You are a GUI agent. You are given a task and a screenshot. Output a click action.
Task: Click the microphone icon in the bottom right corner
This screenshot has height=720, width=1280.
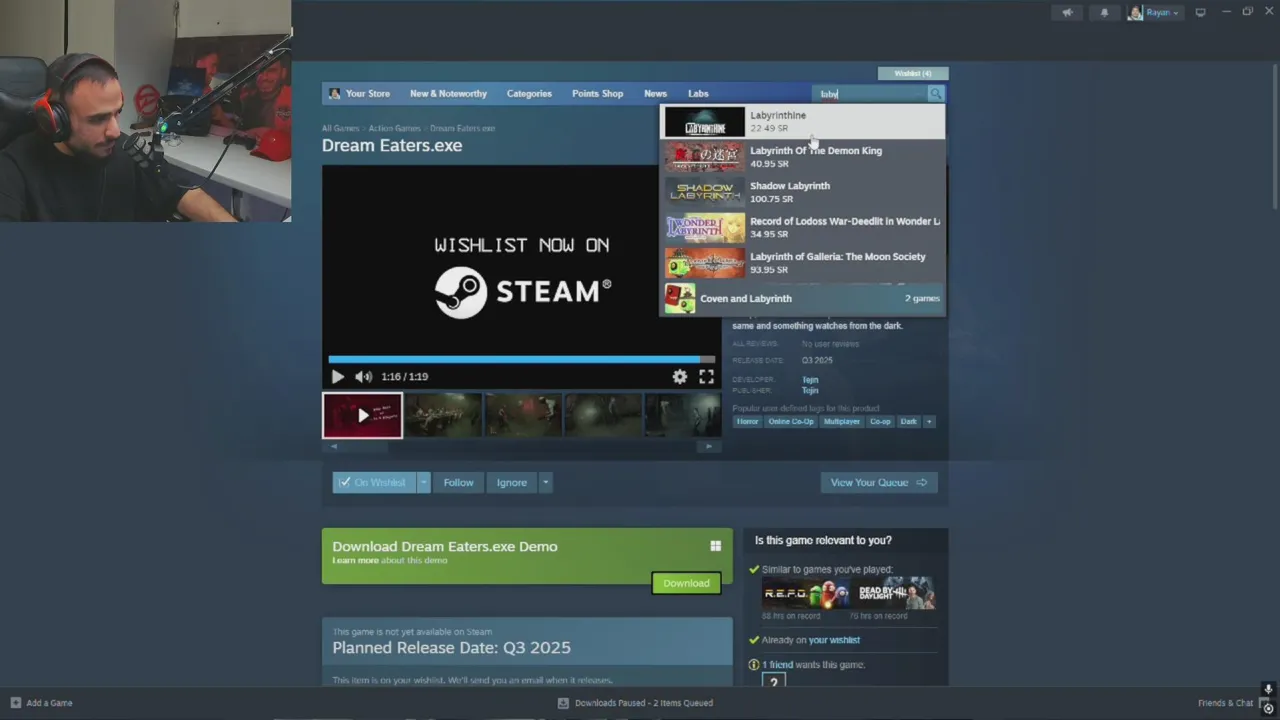click(x=1267, y=689)
